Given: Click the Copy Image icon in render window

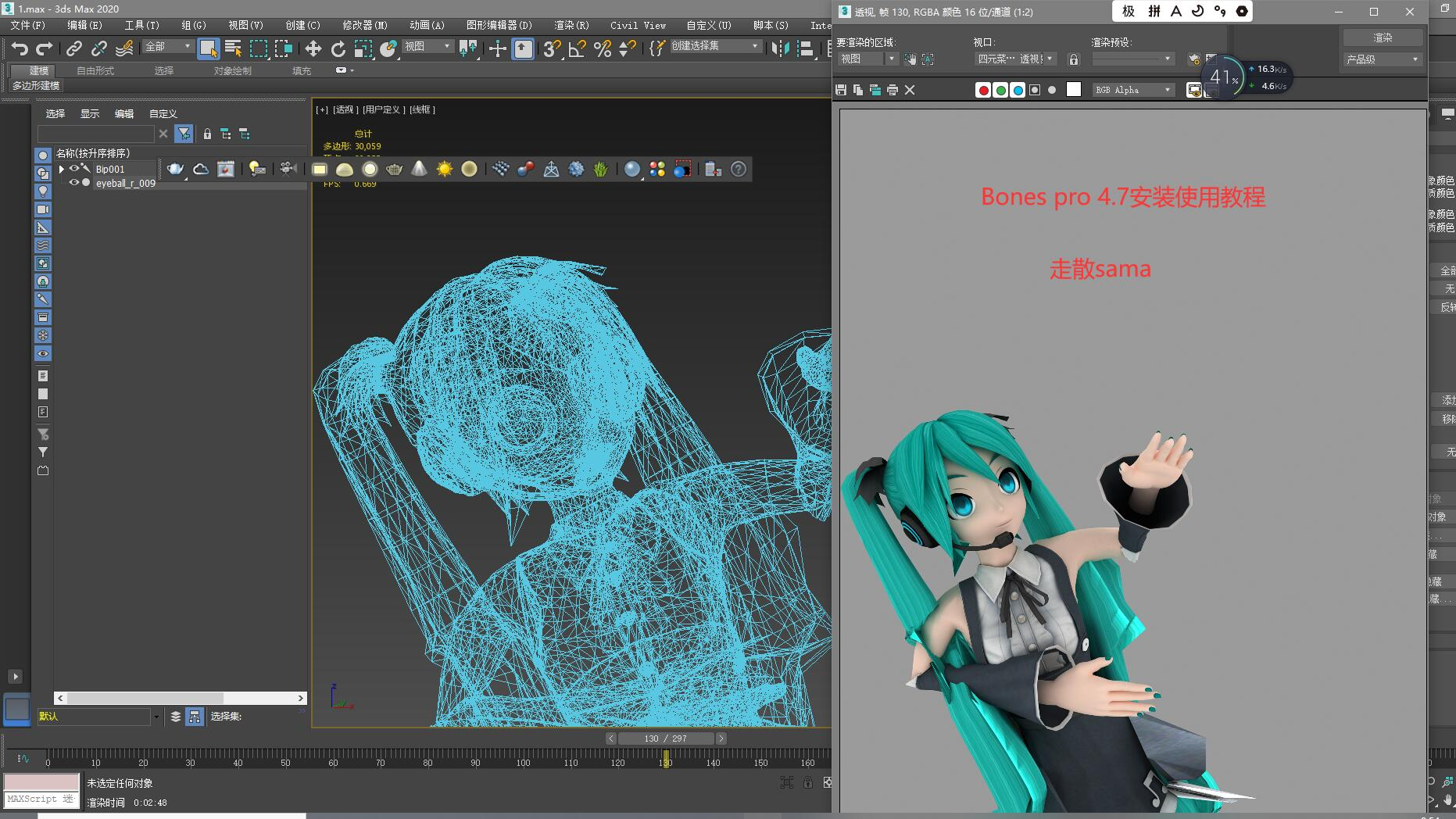Looking at the screenshot, I should tap(858, 90).
